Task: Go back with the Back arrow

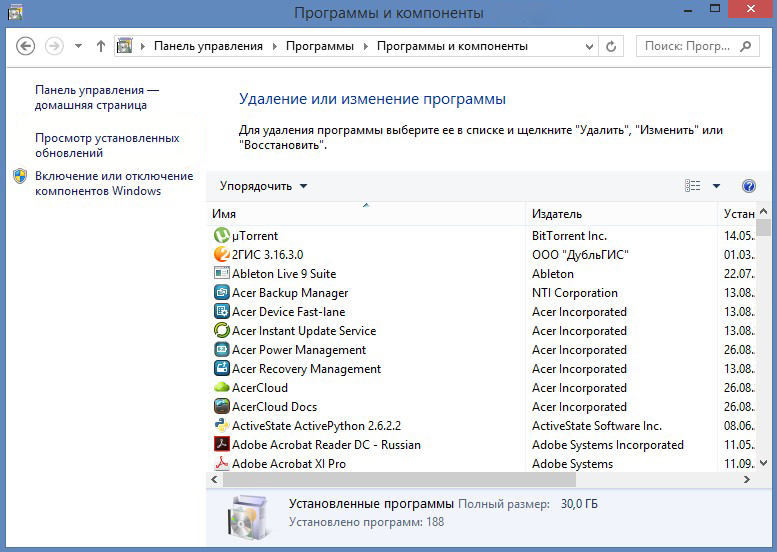Action: pyautogui.click(x=25, y=46)
